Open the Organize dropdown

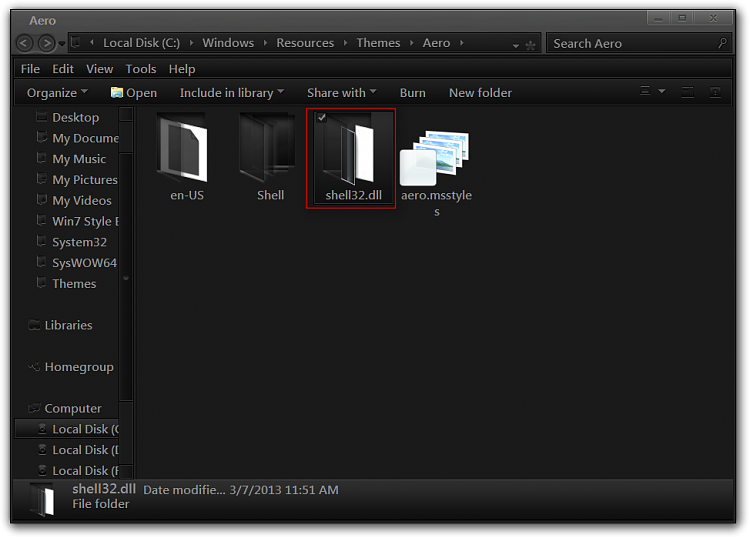[x=57, y=93]
